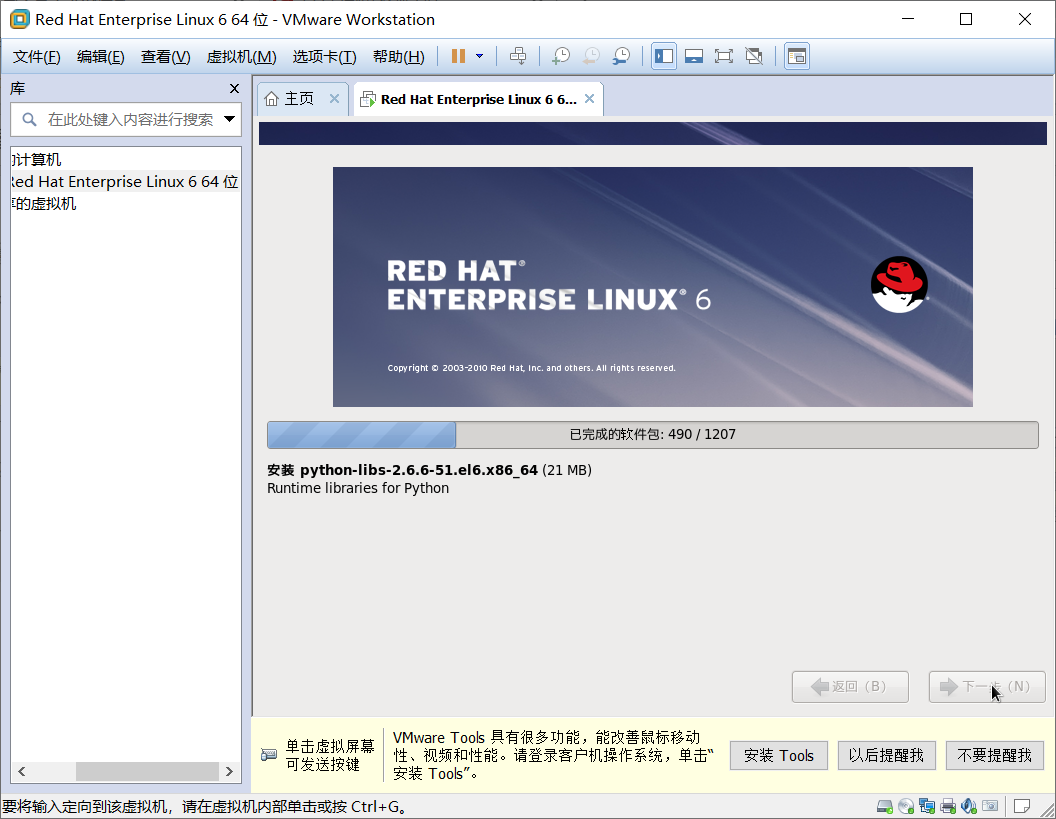Click the sound card status icon
1056x819 pixels.
click(969, 806)
